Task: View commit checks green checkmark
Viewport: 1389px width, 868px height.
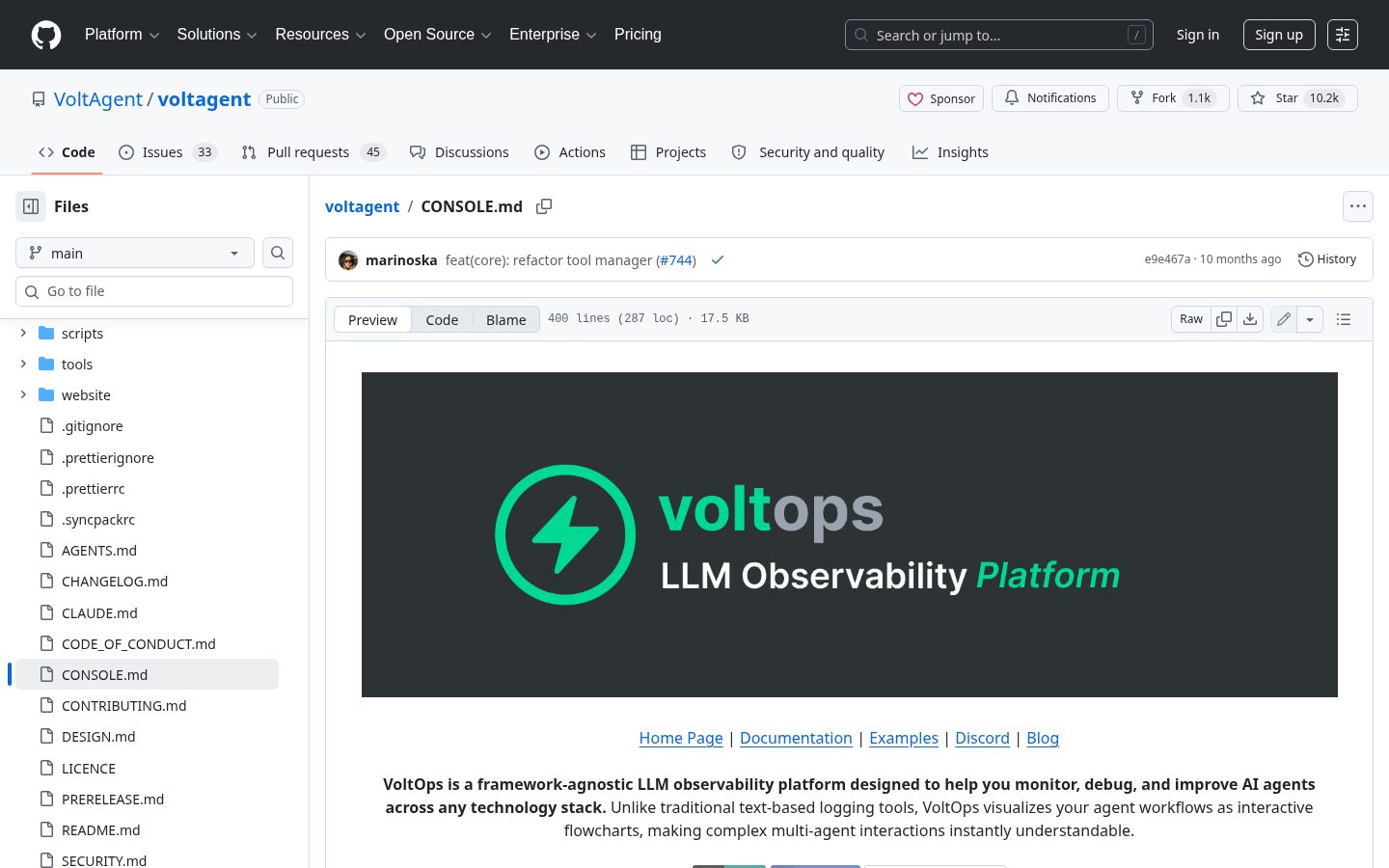Action: pyautogui.click(x=718, y=260)
